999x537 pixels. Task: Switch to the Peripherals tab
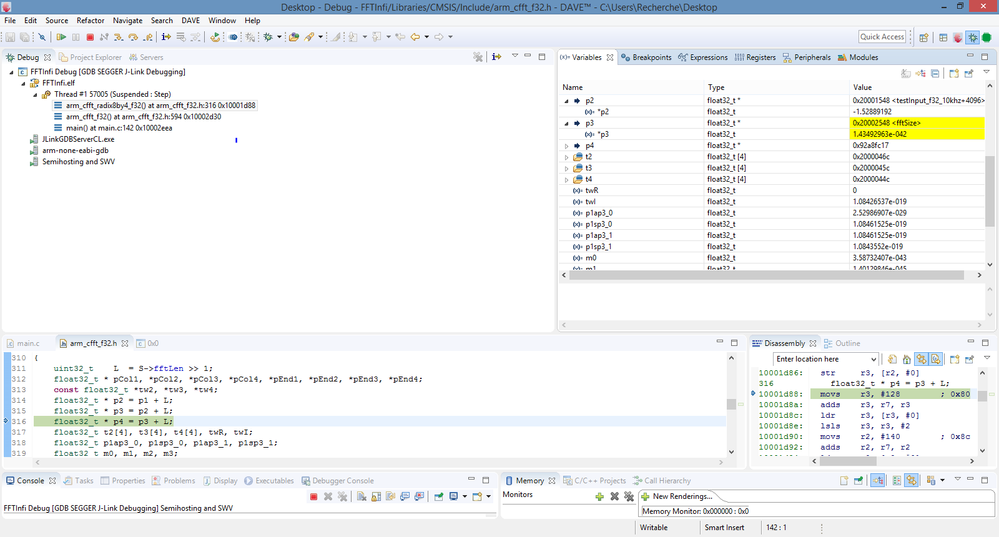807,57
